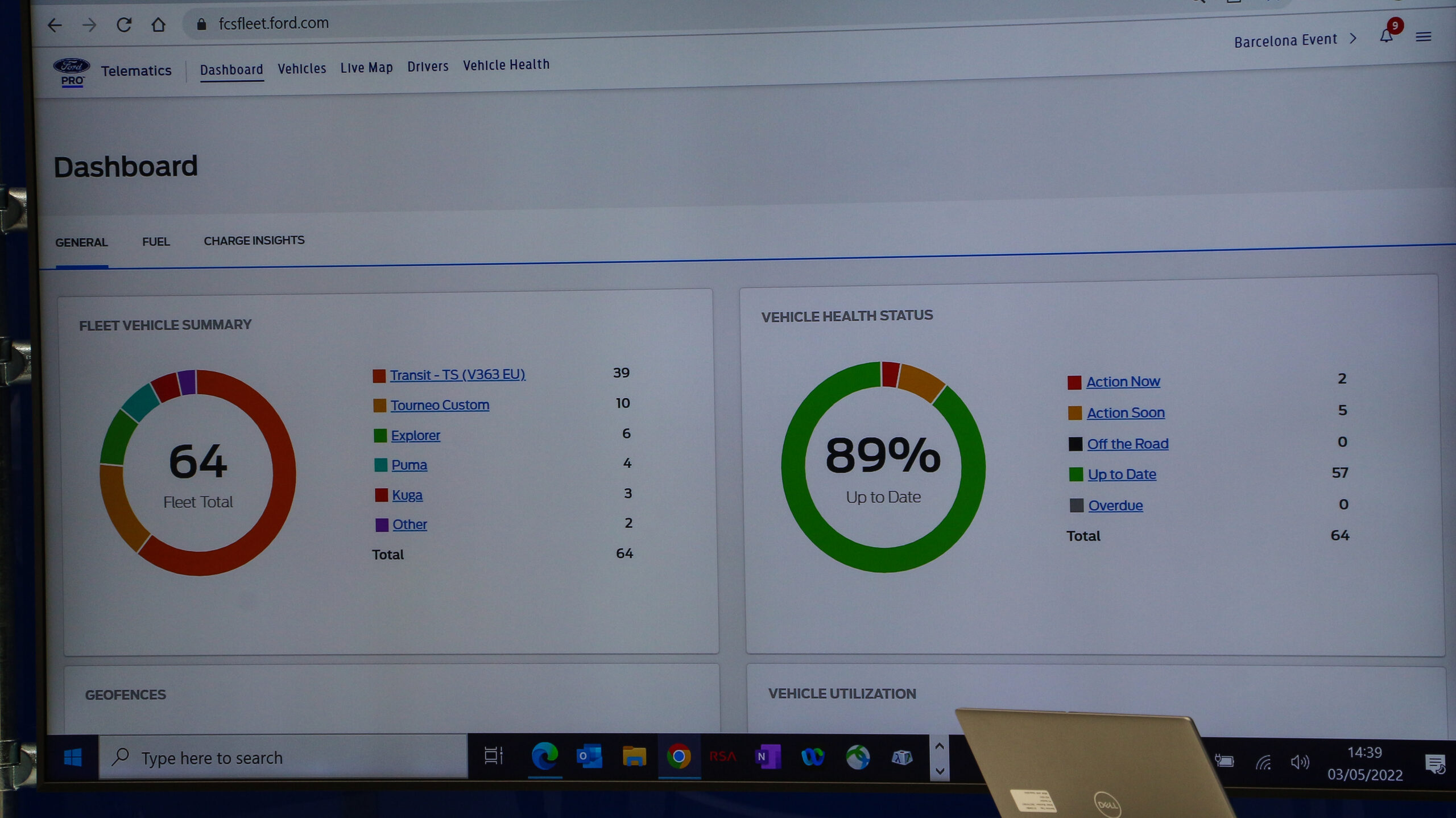Navigate to Vehicle Health menu
Image resolution: width=1456 pixels, height=818 pixels.
[x=506, y=65]
